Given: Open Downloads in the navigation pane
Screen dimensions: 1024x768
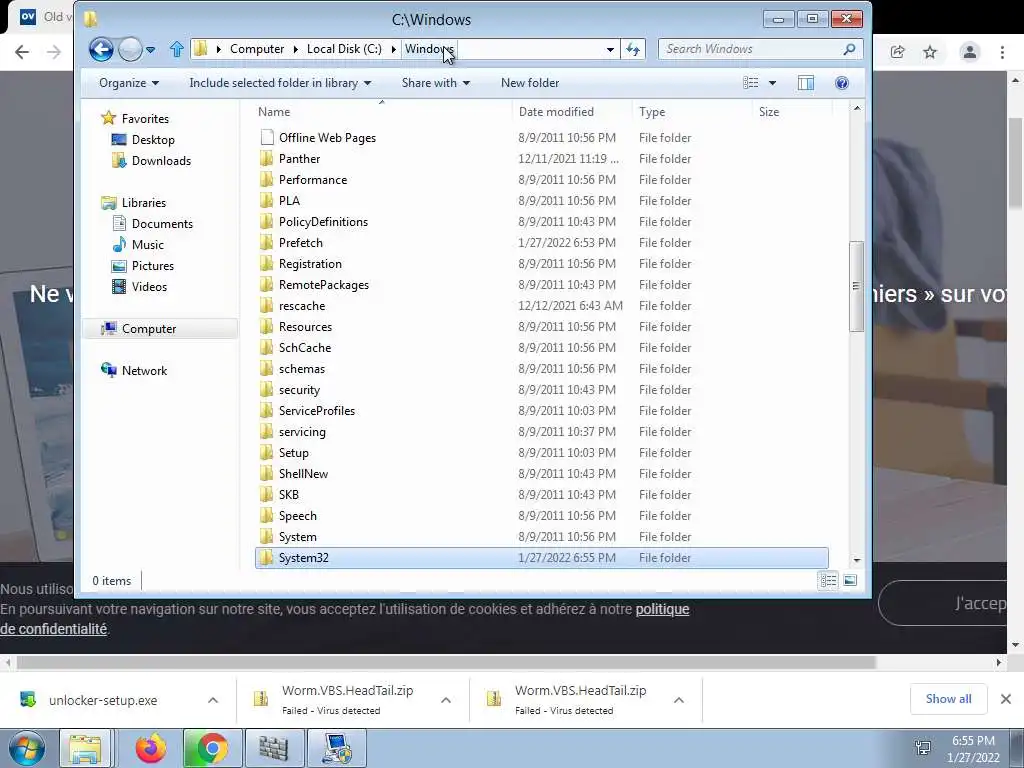Looking at the screenshot, I should [161, 161].
